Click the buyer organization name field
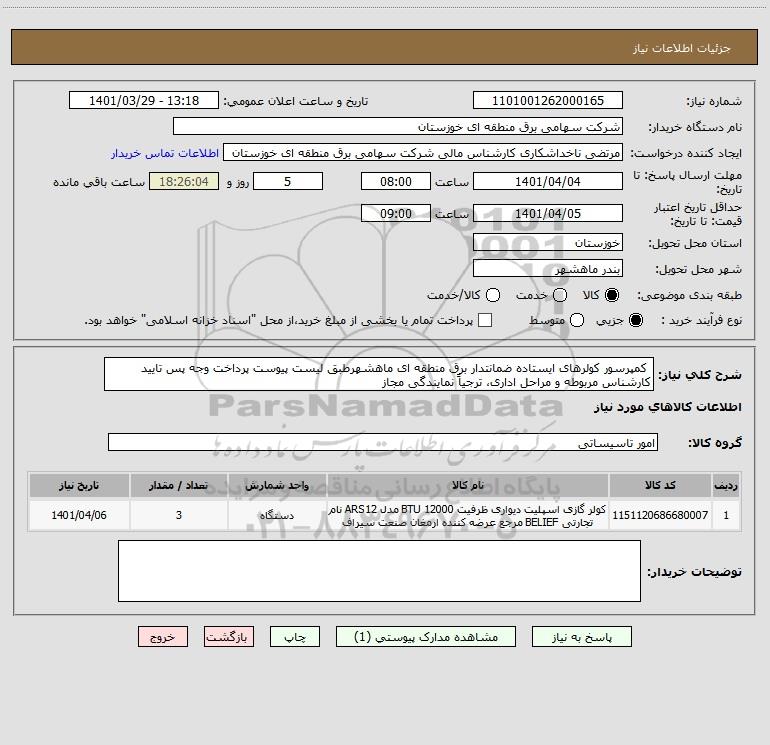This screenshot has height=745, width=770. click(x=398, y=126)
